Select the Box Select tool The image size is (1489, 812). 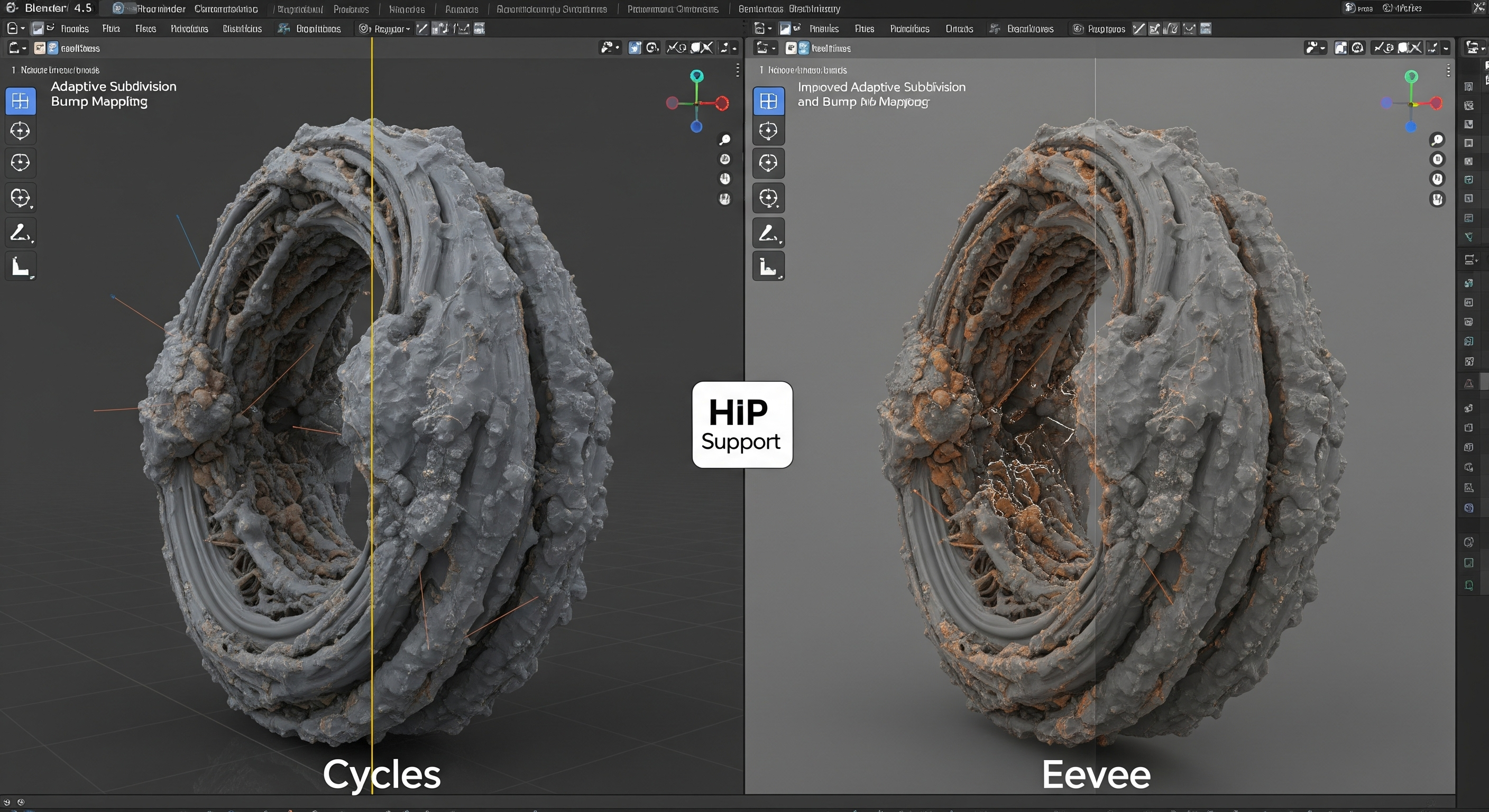tap(21, 101)
